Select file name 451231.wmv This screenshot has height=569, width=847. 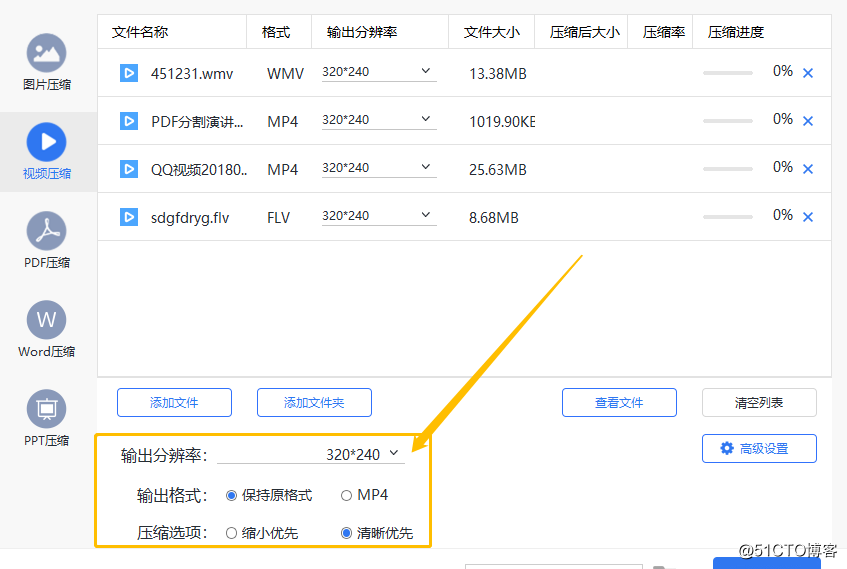point(192,73)
